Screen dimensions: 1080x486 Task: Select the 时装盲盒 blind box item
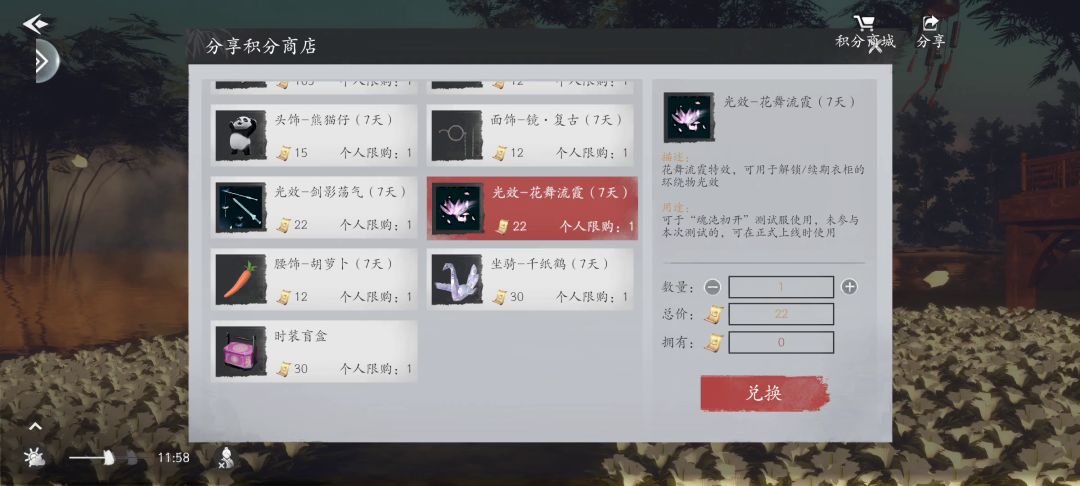pos(314,352)
